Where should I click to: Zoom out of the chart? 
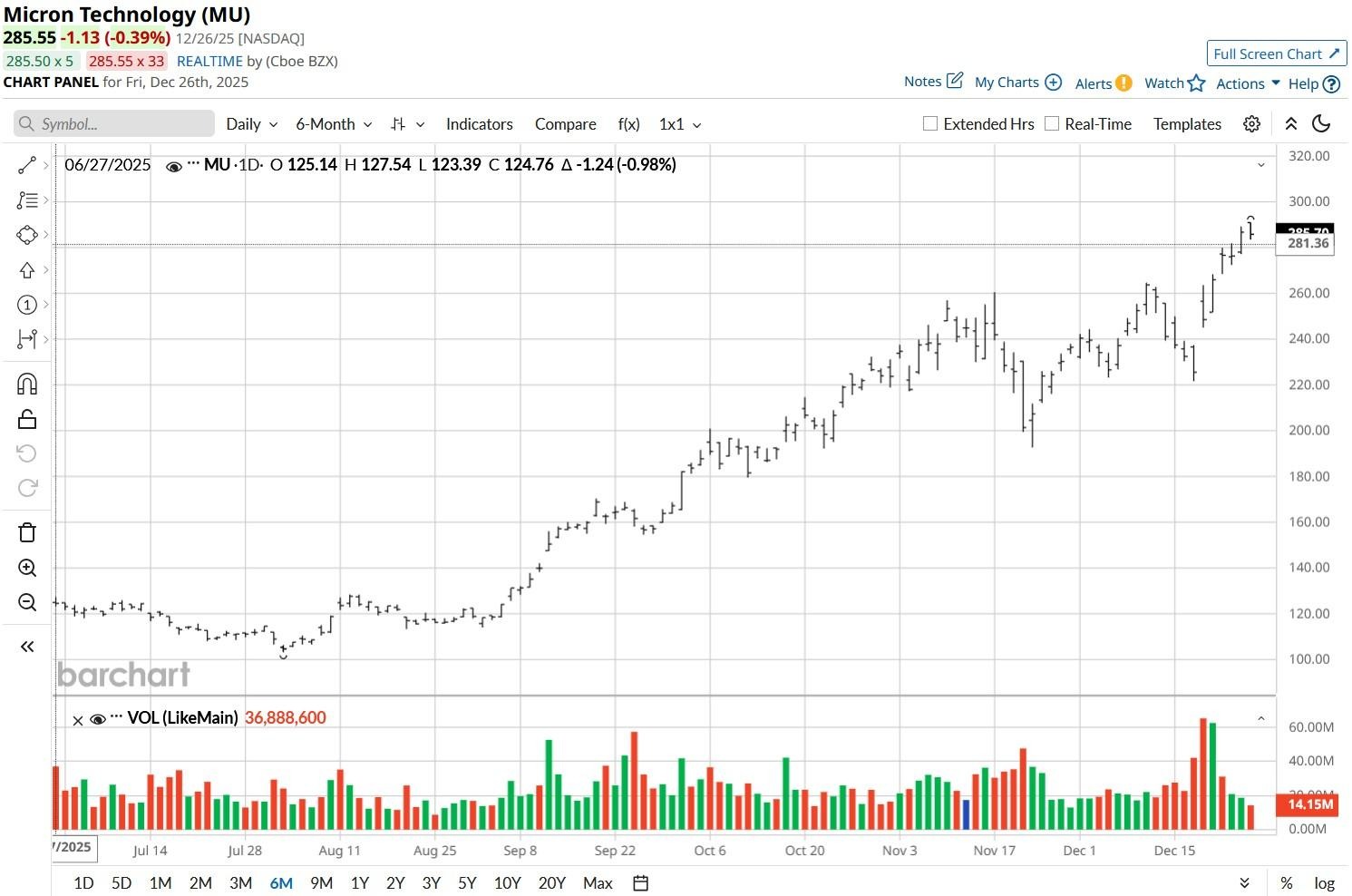tap(27, 602)
